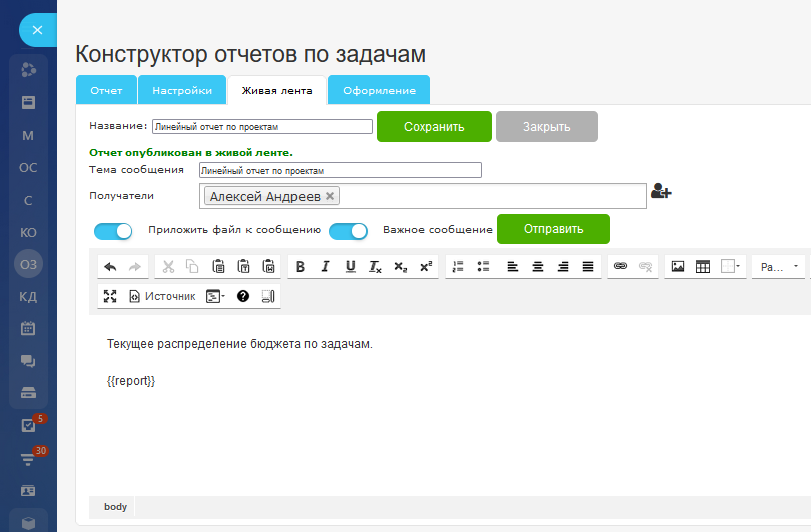Toggle 'Важное сообщение' switch
Viewport: 811px width, 532px height.
coord(348,231)
